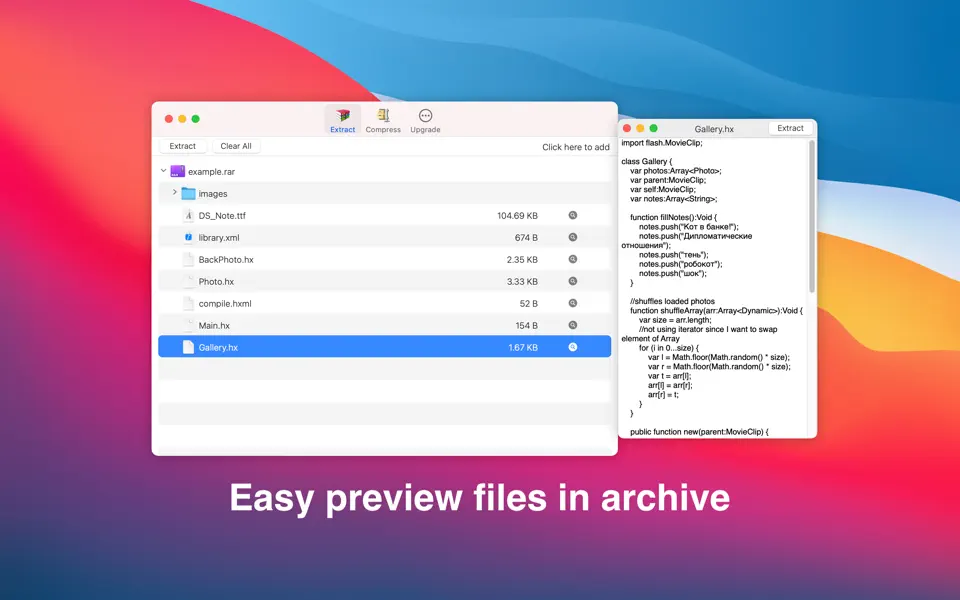Click the library.xml file icon
The height and width of the screenshot is (600, 960).
click(189, 238)
